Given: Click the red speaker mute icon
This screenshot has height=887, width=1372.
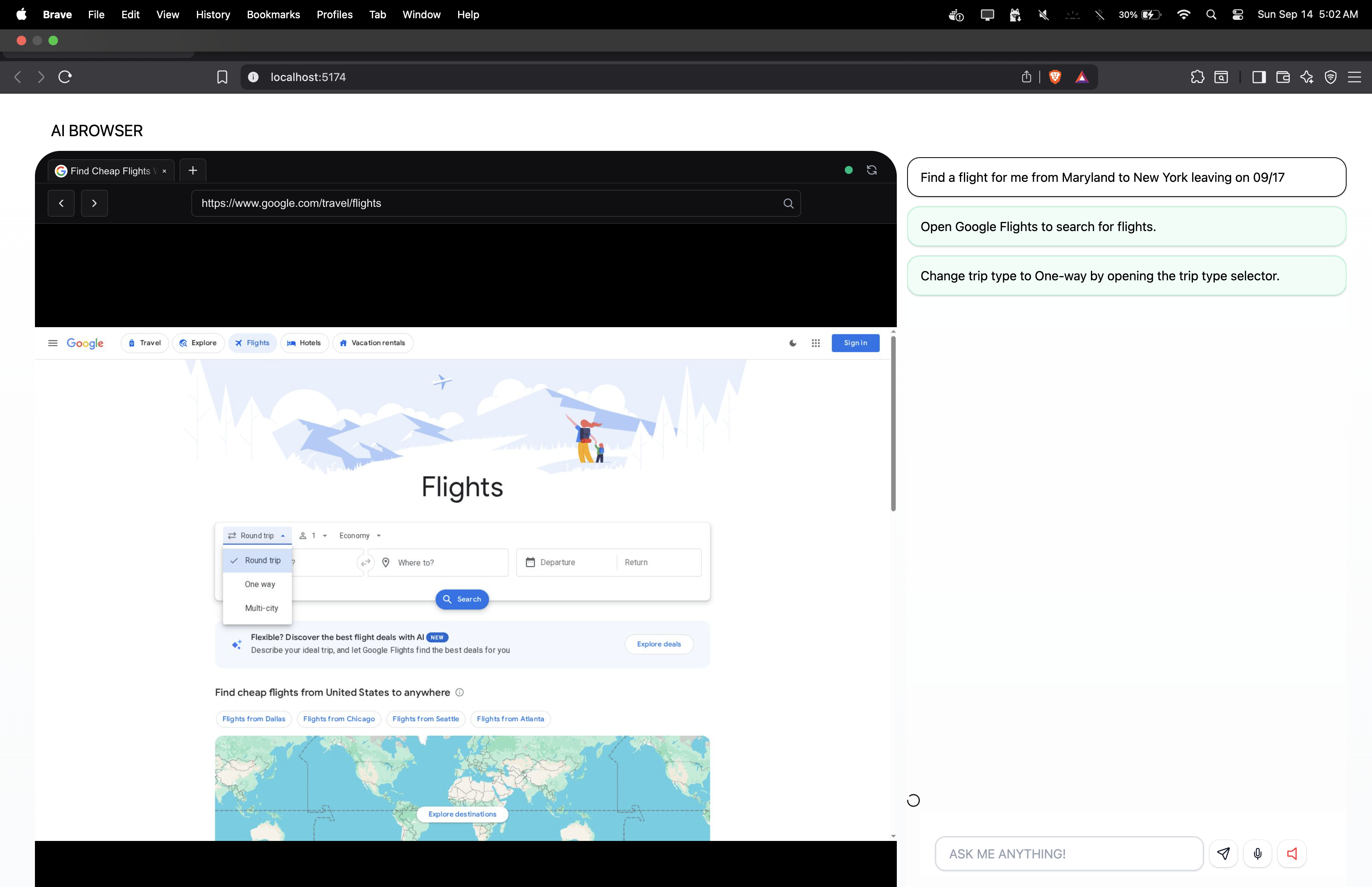Looking at the screenshot, I should pos(1292,854).
